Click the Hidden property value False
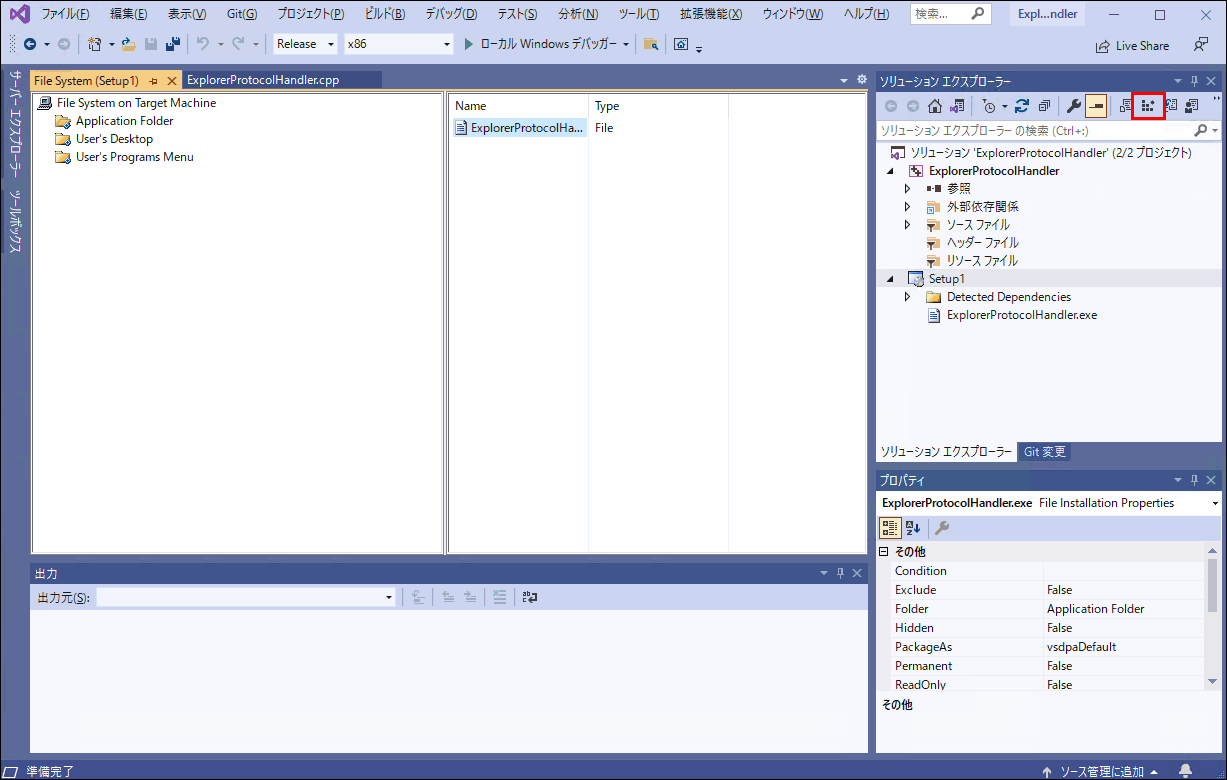Image resolution: width=1227 pixels, height=780 pixels. tap(1124, 628)
